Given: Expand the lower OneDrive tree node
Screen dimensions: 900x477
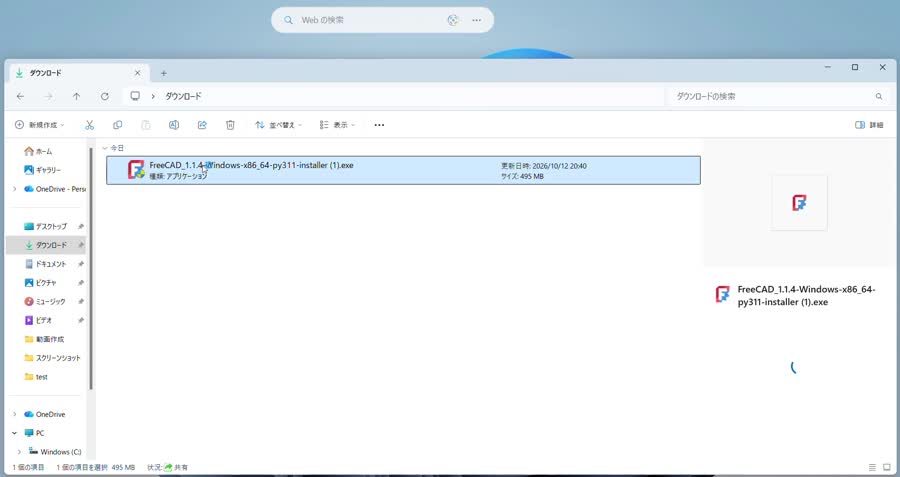Looking at the screenshot, I should tap(15, 414).
